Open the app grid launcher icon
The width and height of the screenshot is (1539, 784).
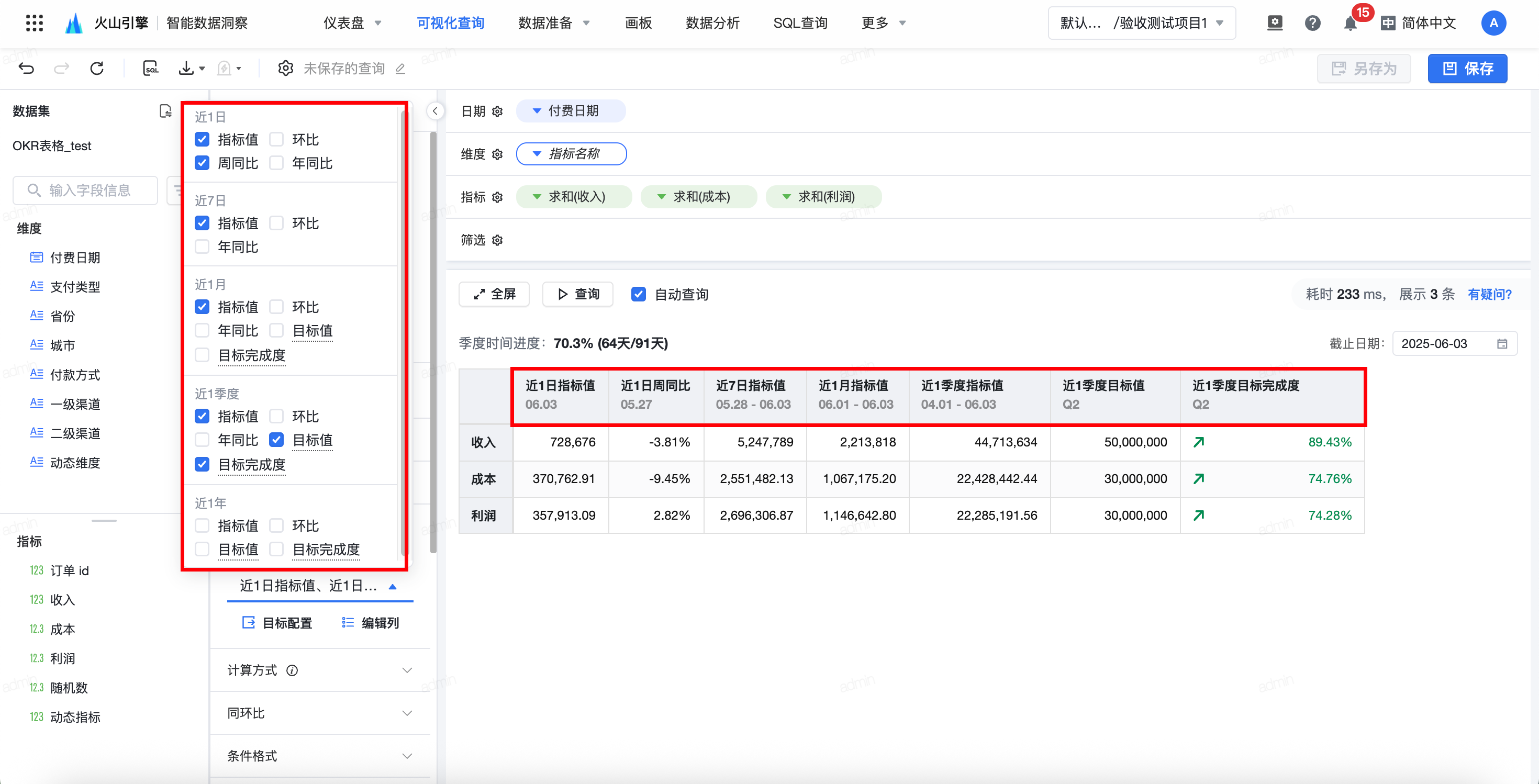[x=35, y=23]
